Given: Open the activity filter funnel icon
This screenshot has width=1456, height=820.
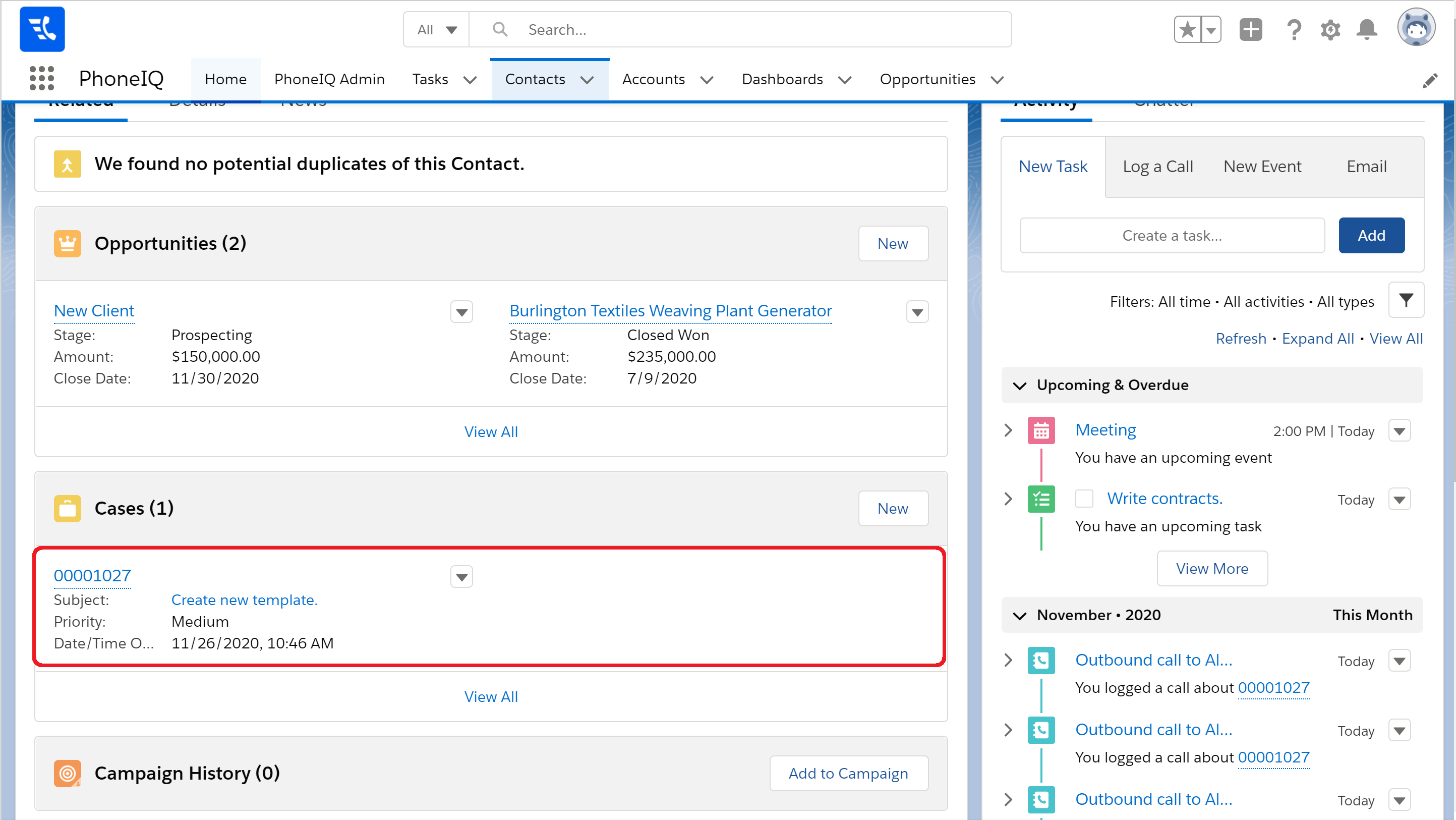Looking at the screenshot, I should coord(1406,300).
